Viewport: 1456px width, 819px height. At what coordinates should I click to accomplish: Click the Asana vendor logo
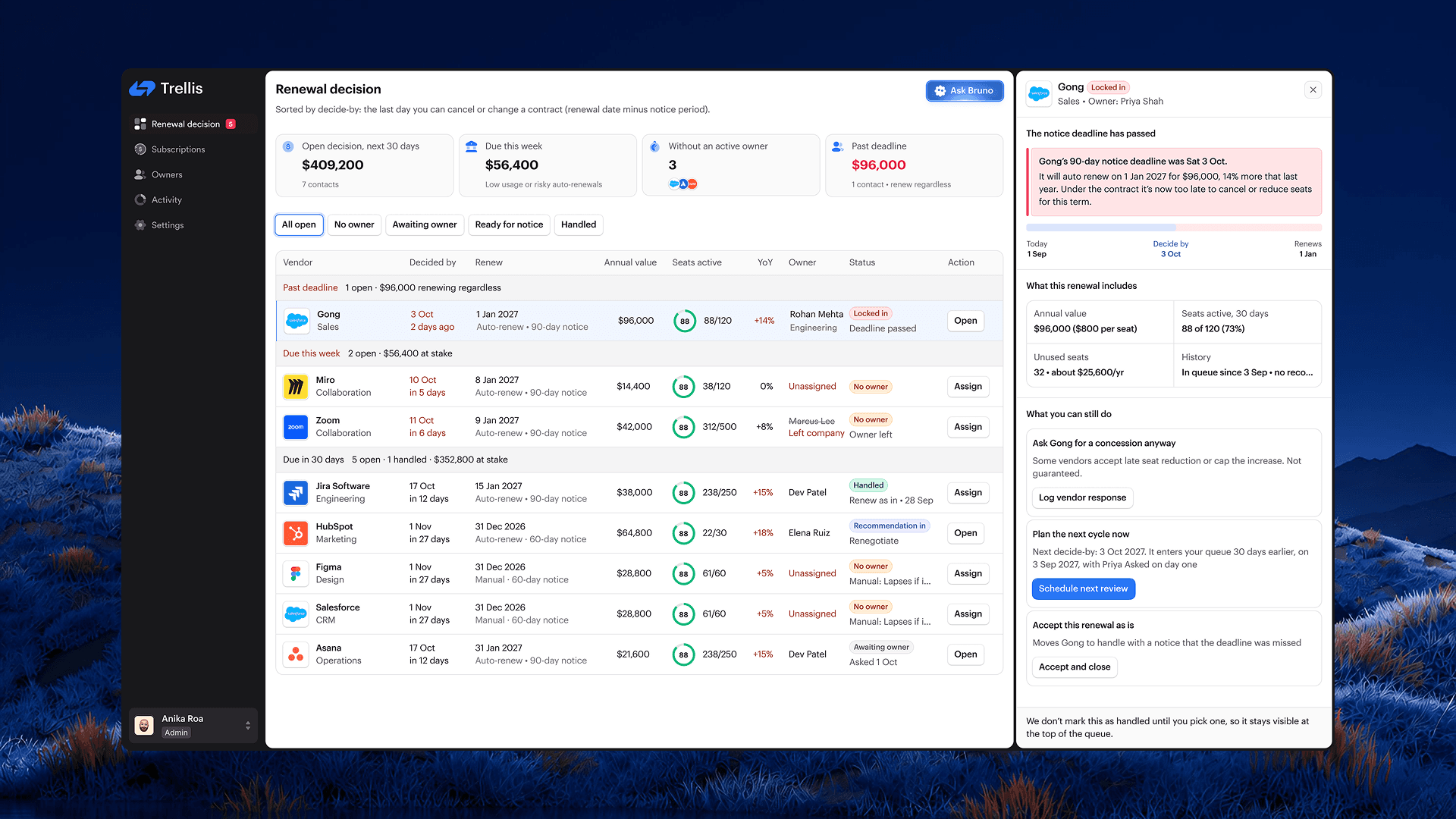pos(296,654)
